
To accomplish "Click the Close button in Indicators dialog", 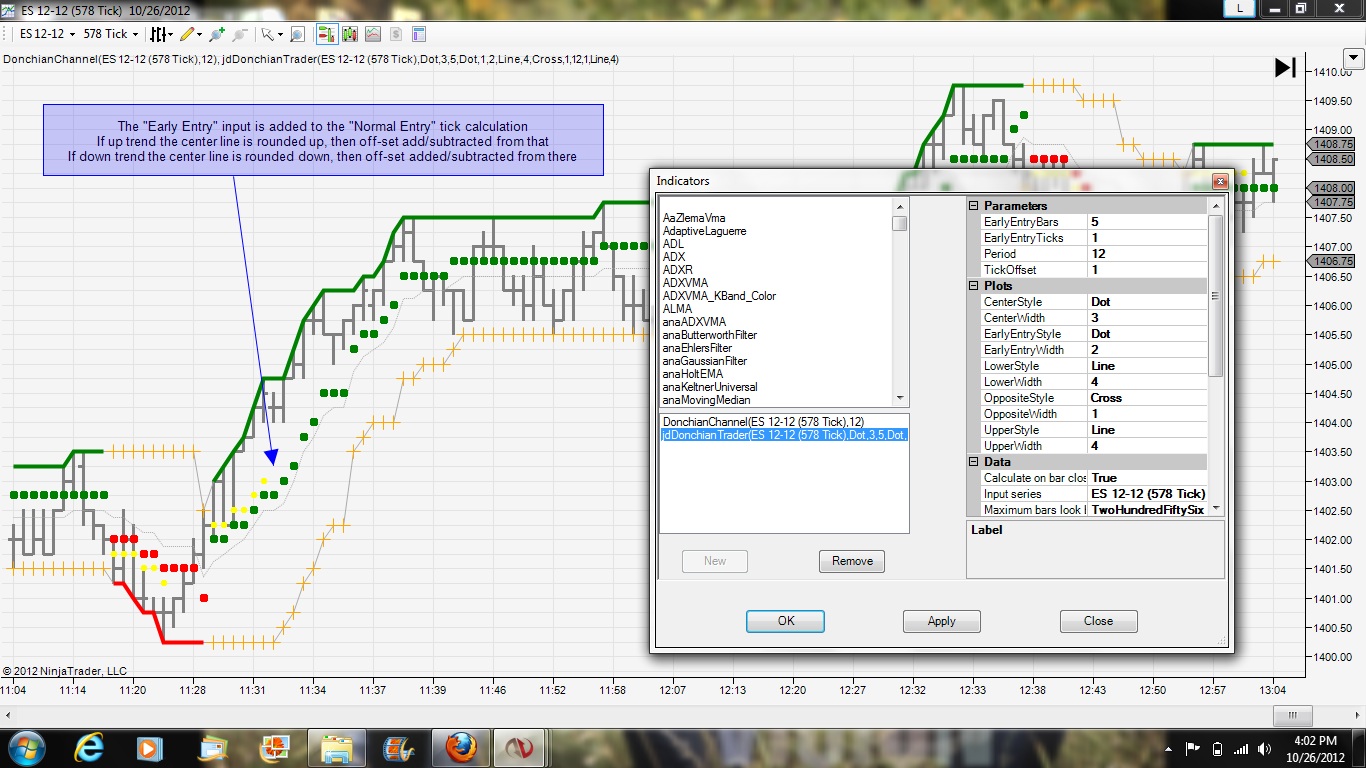I will (x=1098, y=621).
